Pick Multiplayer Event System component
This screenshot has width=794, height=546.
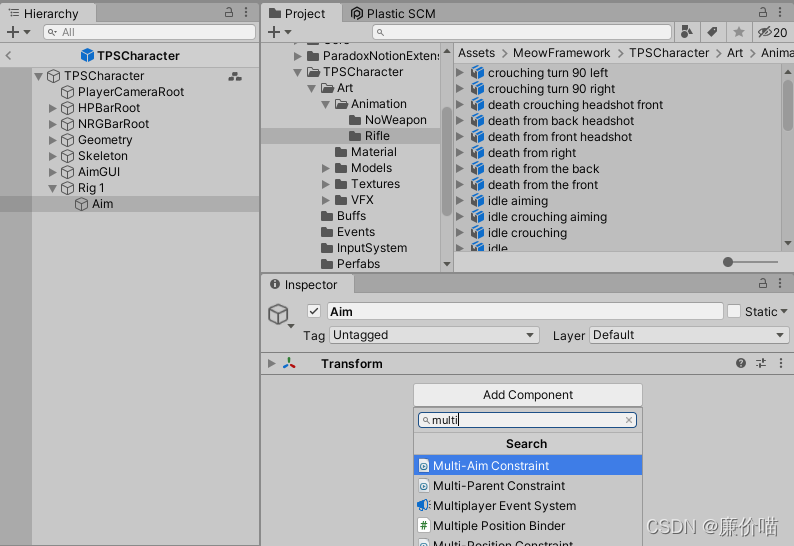pyautogui.click(x=528, y=505)
